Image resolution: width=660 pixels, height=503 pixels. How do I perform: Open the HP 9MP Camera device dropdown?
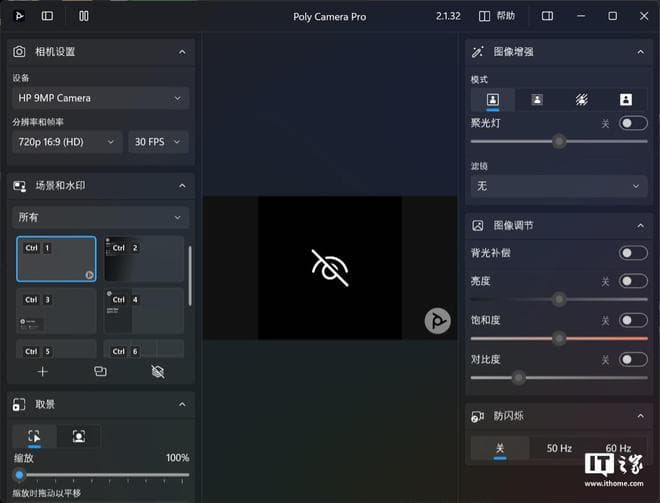click(100, 98)
